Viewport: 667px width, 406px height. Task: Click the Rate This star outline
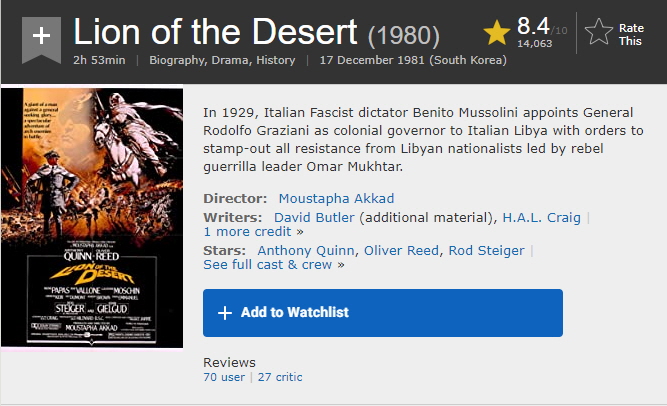598,33
